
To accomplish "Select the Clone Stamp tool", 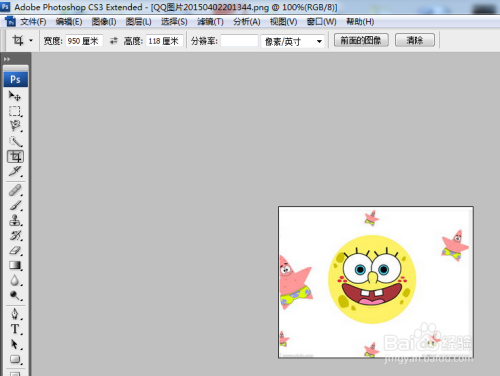I will 15,220.
